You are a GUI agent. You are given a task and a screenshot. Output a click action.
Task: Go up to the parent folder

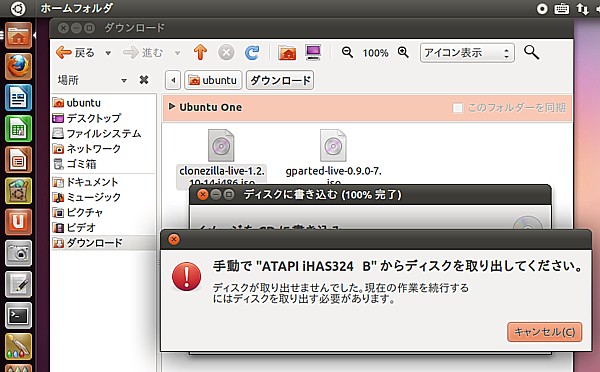pos(200,52)
